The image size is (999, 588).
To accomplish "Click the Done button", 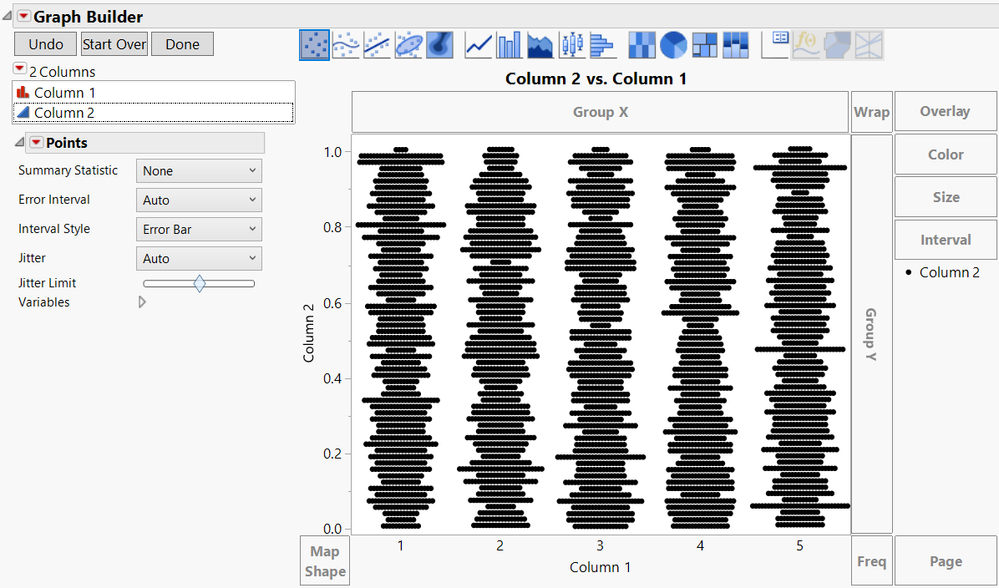I will 182,44.
